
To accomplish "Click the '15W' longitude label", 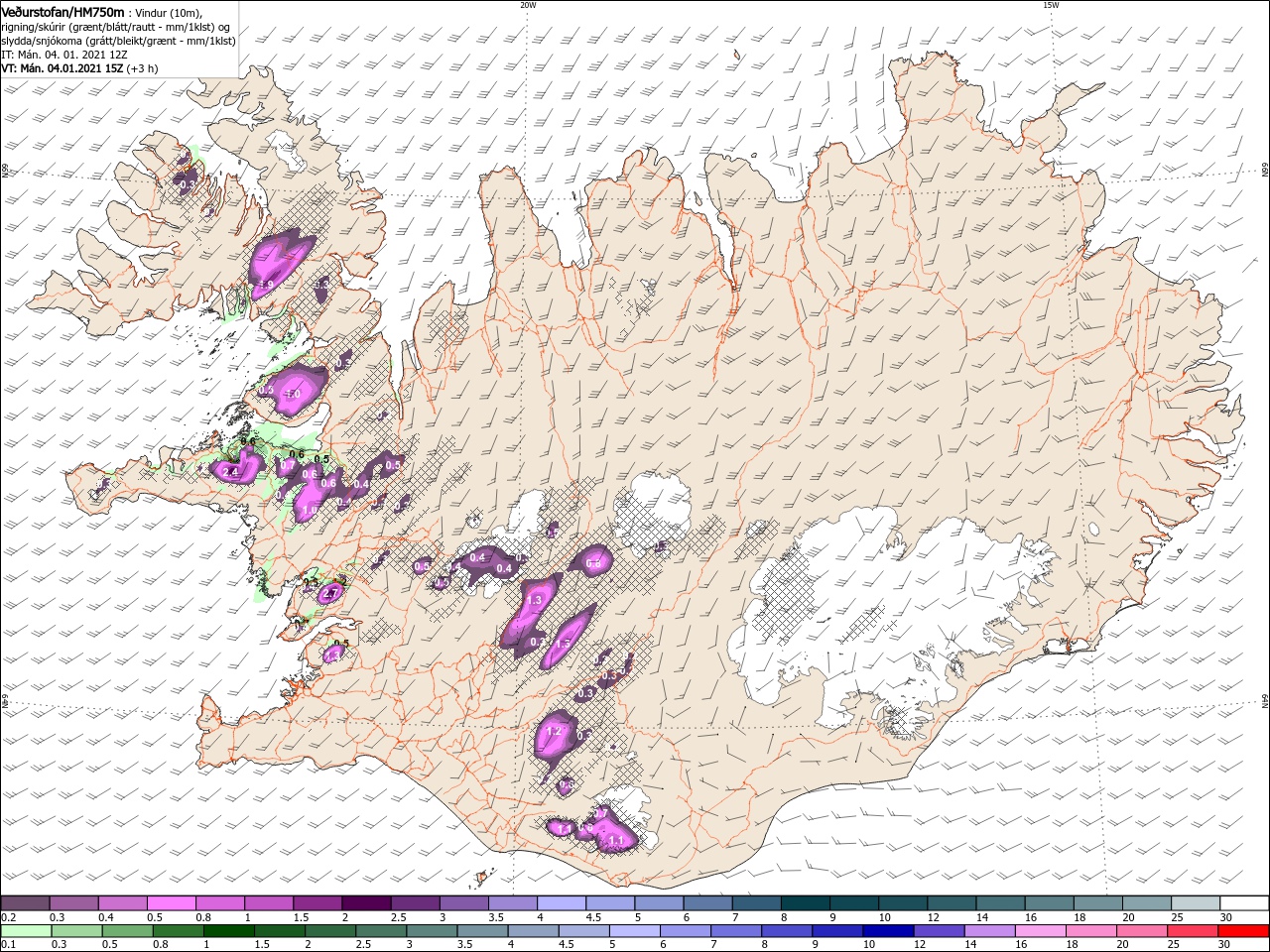I will click(1050, 5).
